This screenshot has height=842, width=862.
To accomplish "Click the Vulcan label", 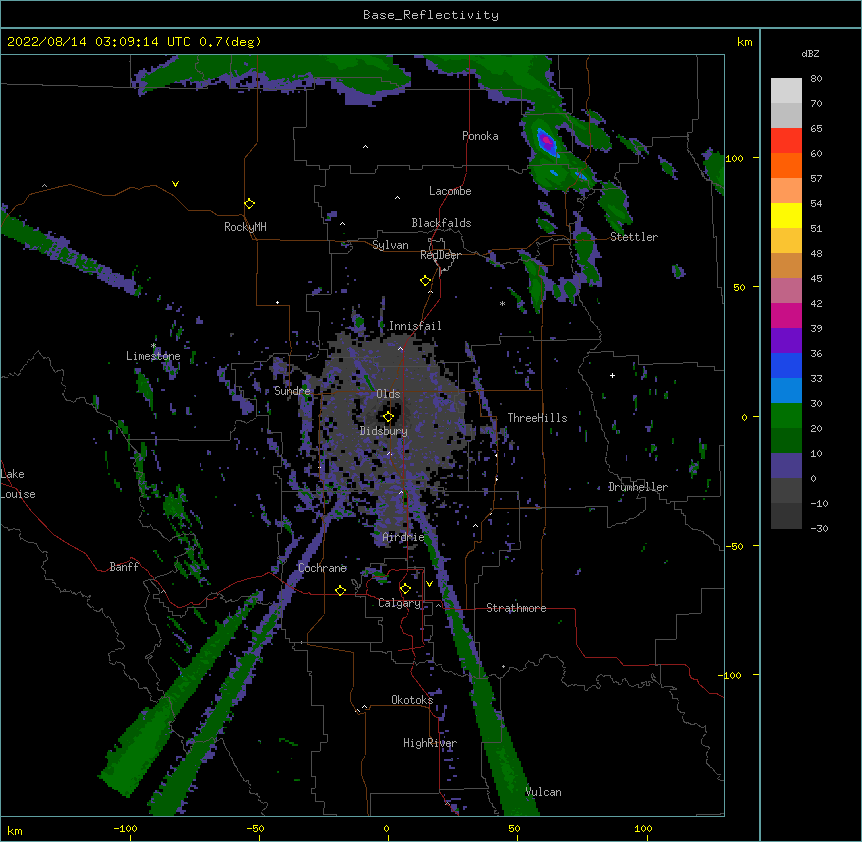I will (x=543, y=792).
